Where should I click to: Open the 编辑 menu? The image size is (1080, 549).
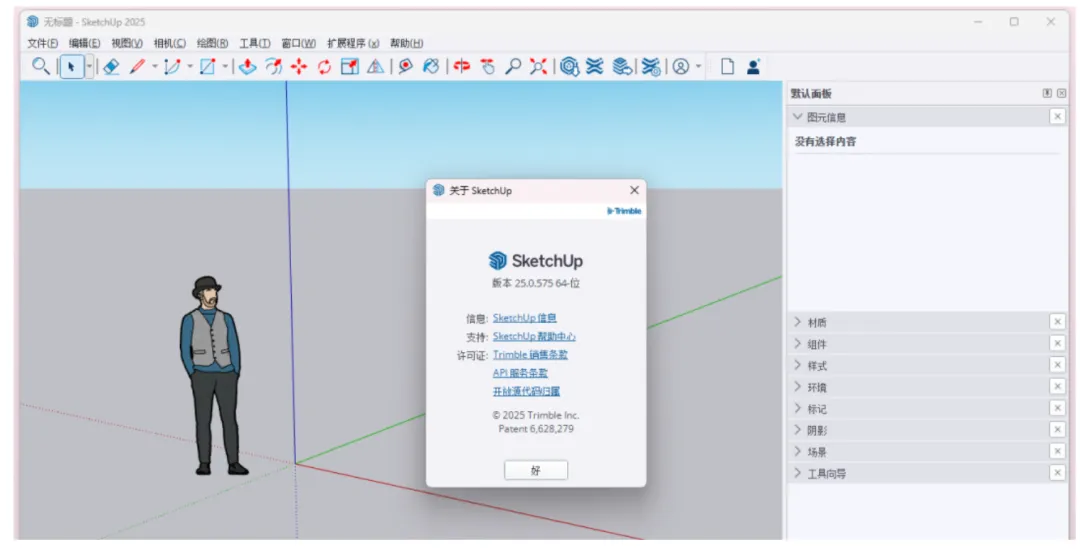pyautogui.click(x=85, y=43)
